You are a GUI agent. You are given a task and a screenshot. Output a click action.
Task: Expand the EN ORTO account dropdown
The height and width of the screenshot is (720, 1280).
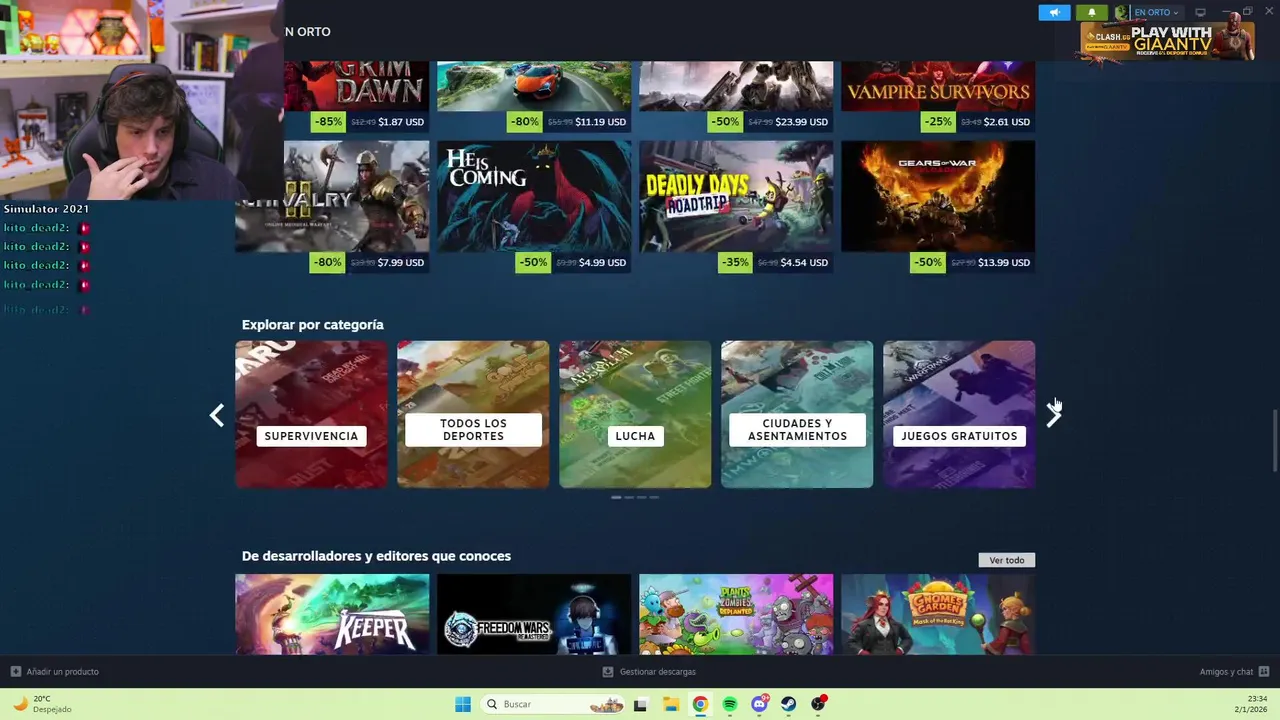(1156, 12)
